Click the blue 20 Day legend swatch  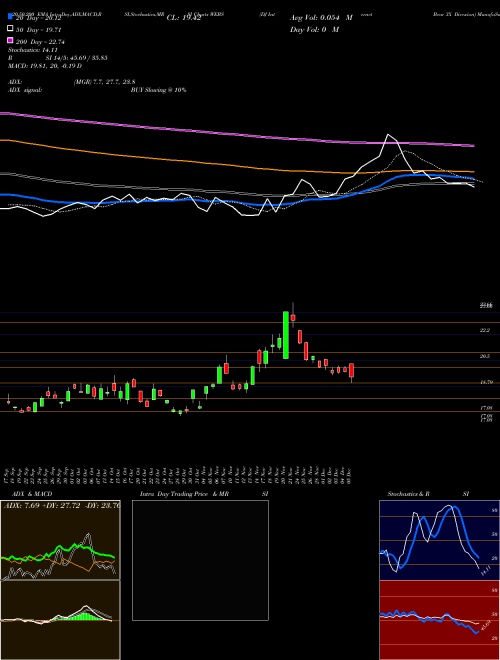pyautogui.click(x=11, y=18)
